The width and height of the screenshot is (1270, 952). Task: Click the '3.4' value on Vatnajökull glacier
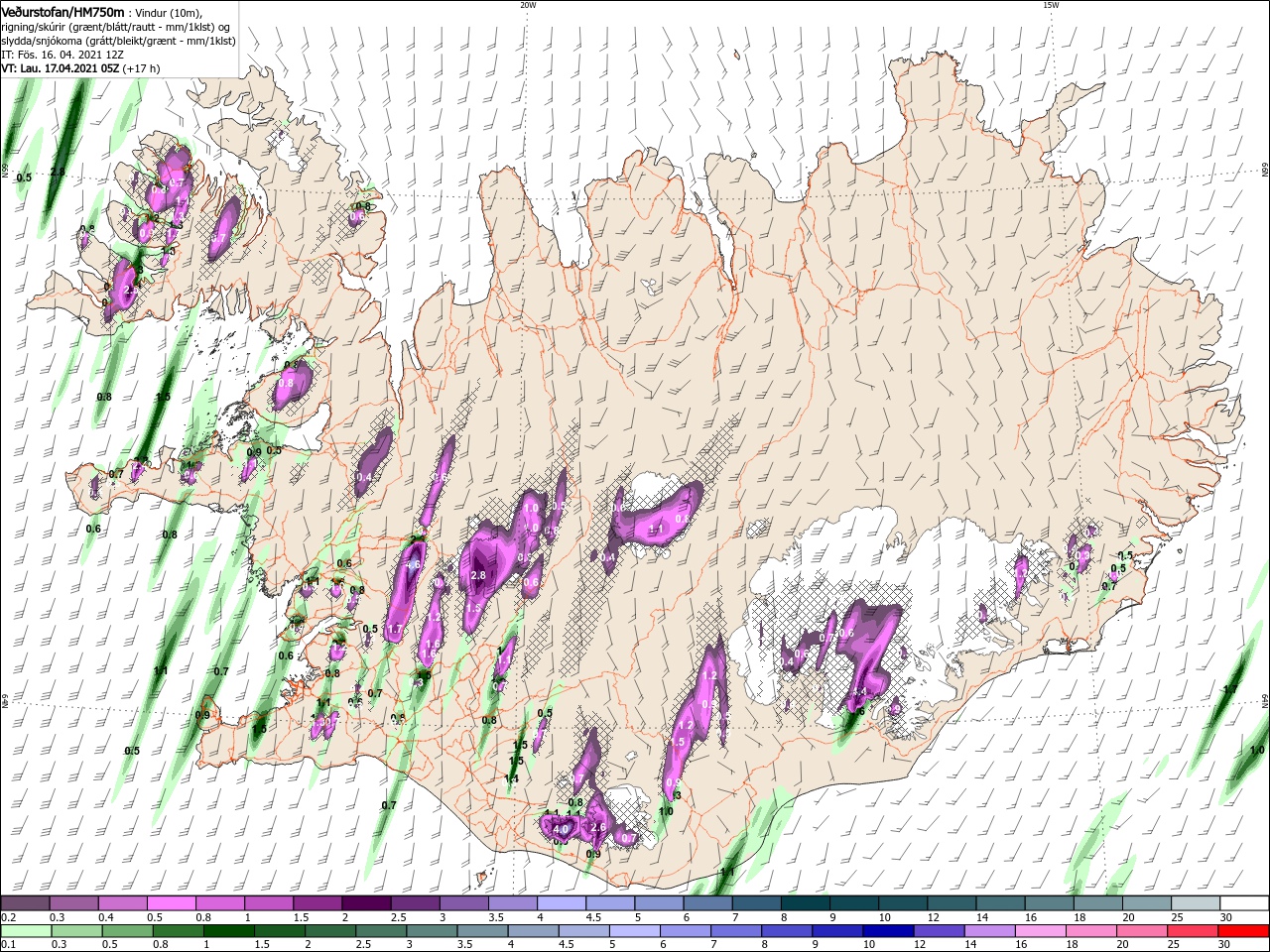tap(859, 692)
